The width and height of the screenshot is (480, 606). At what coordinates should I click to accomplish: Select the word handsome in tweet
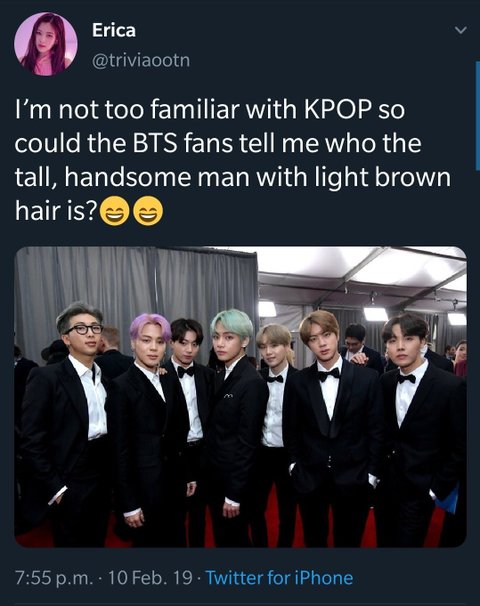pos(128,177)
